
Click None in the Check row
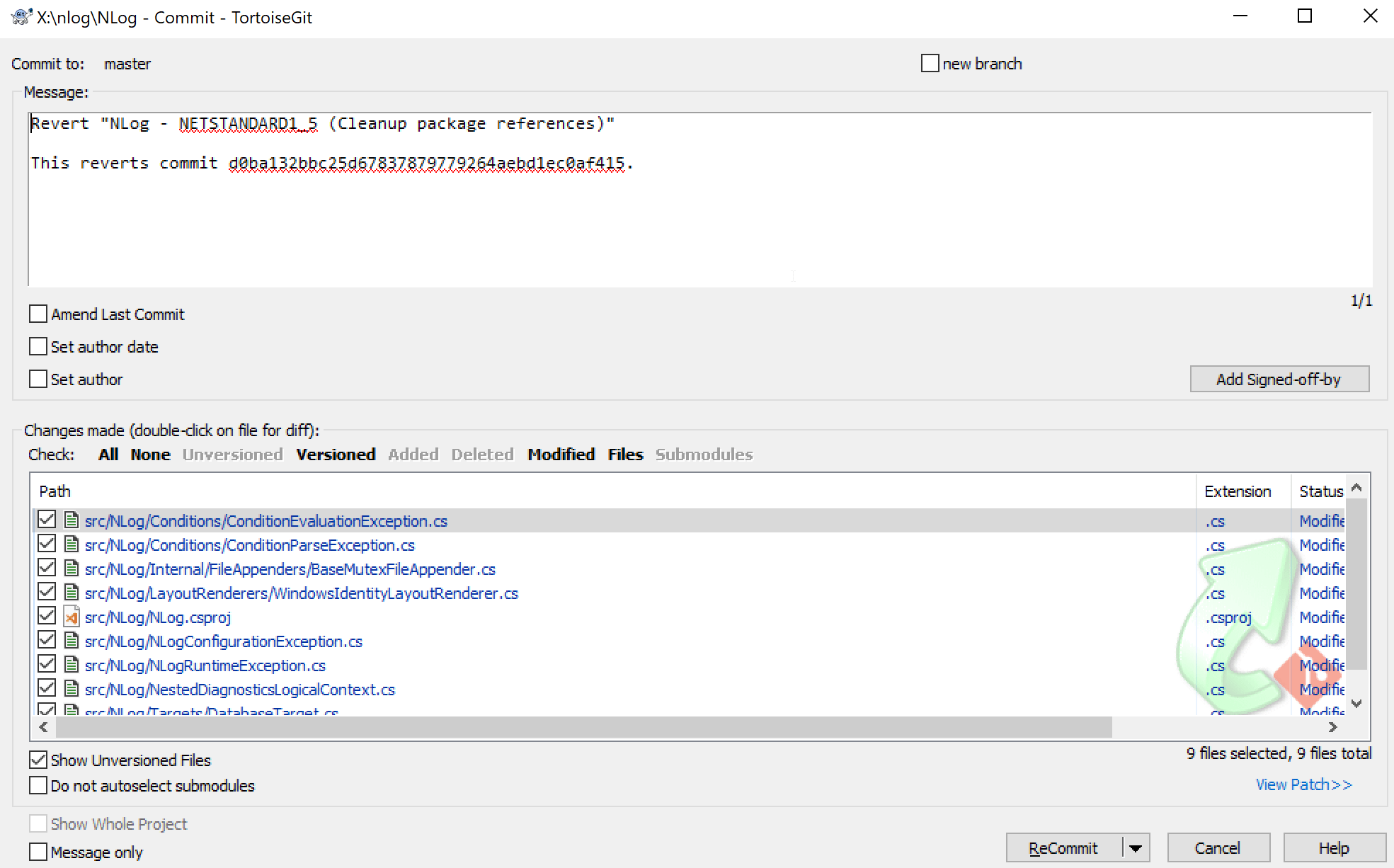(150, 455)
